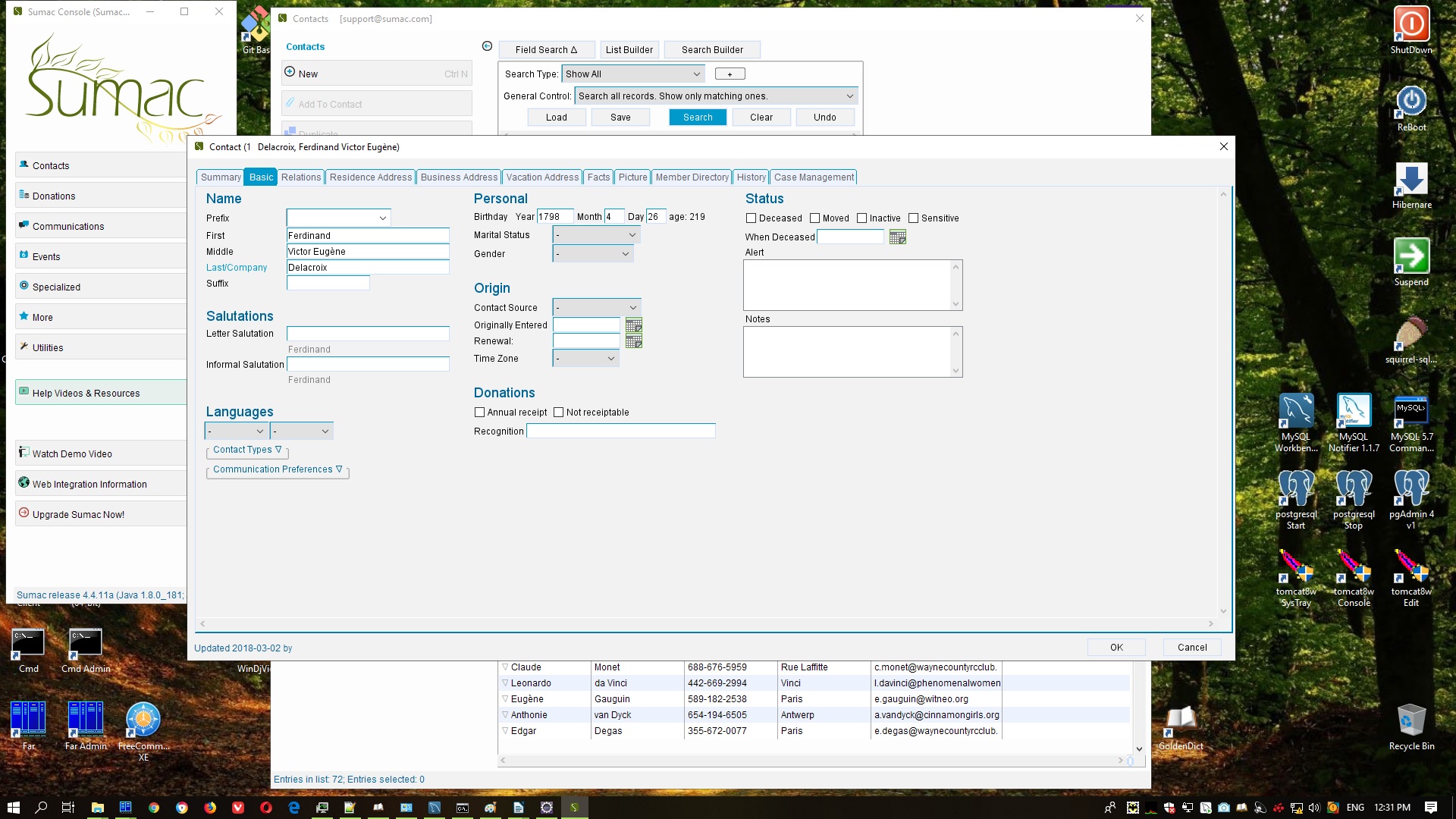Viewport: 1456px width, 819px height.
Task: Click the blue Search button in Contacts window
Action: tap(698, 118)
